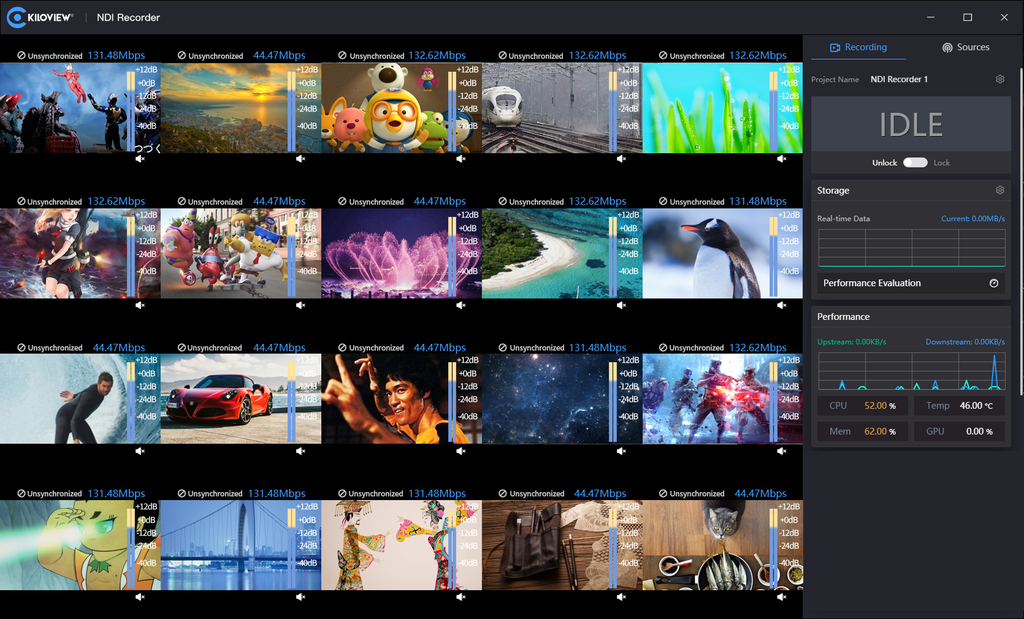Open Storage settings gear icon
The width and height of the screenshot is (1024, 619).
(998, 190)
